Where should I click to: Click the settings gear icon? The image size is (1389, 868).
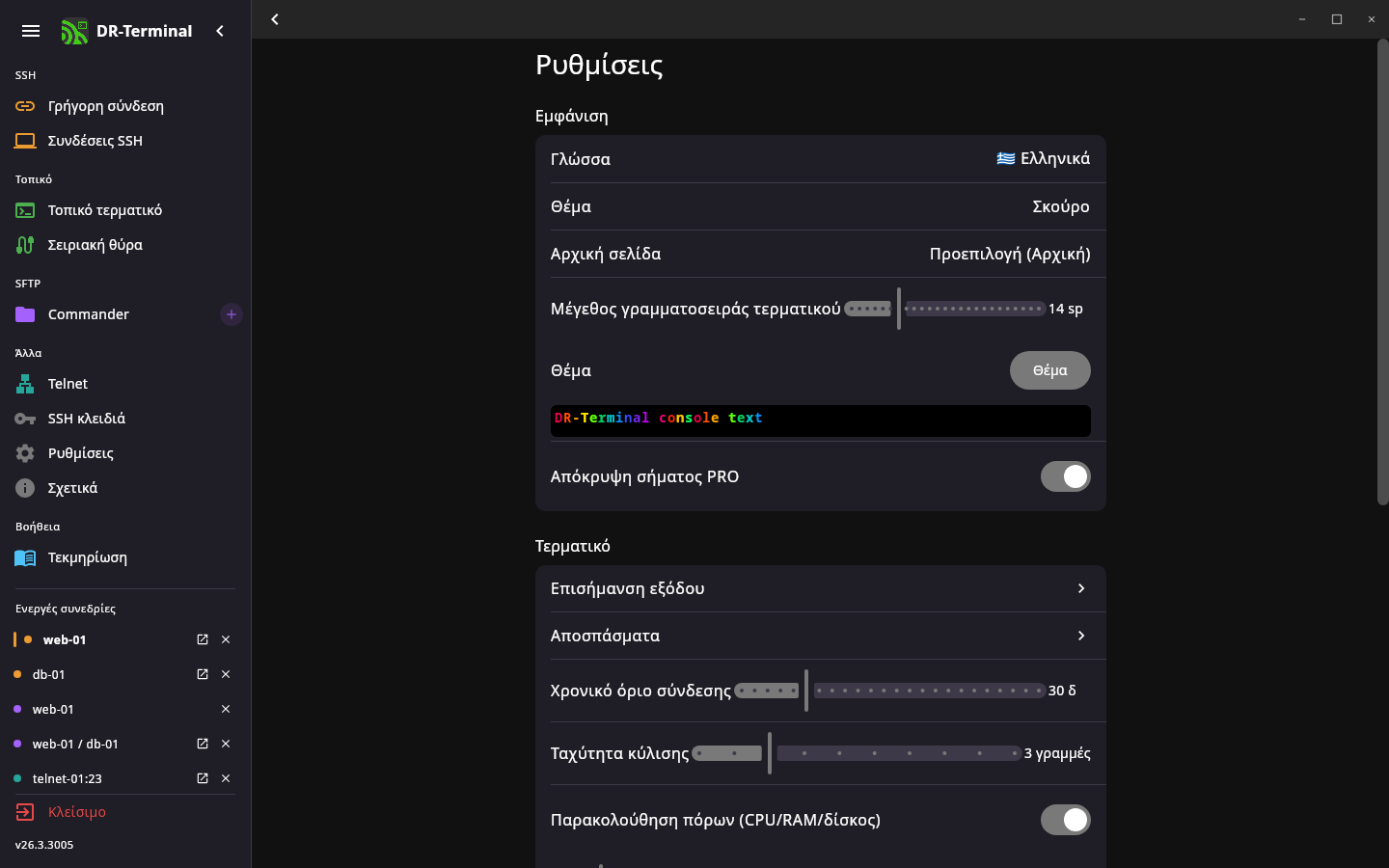25,453
